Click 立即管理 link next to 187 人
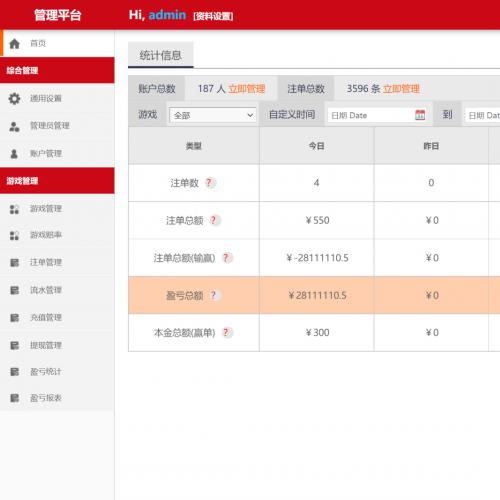Image resolution: width=500 pixels, height=500 pixels. coord(247,89)
